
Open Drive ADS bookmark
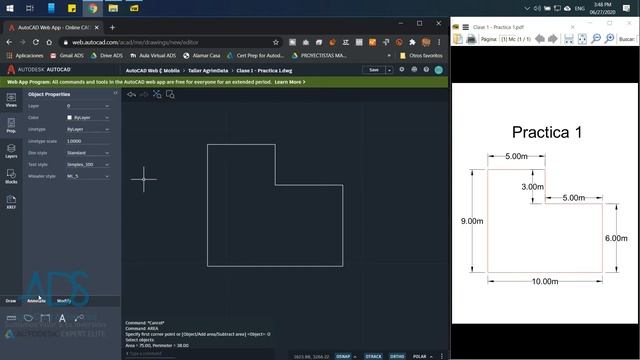[107, 56]
